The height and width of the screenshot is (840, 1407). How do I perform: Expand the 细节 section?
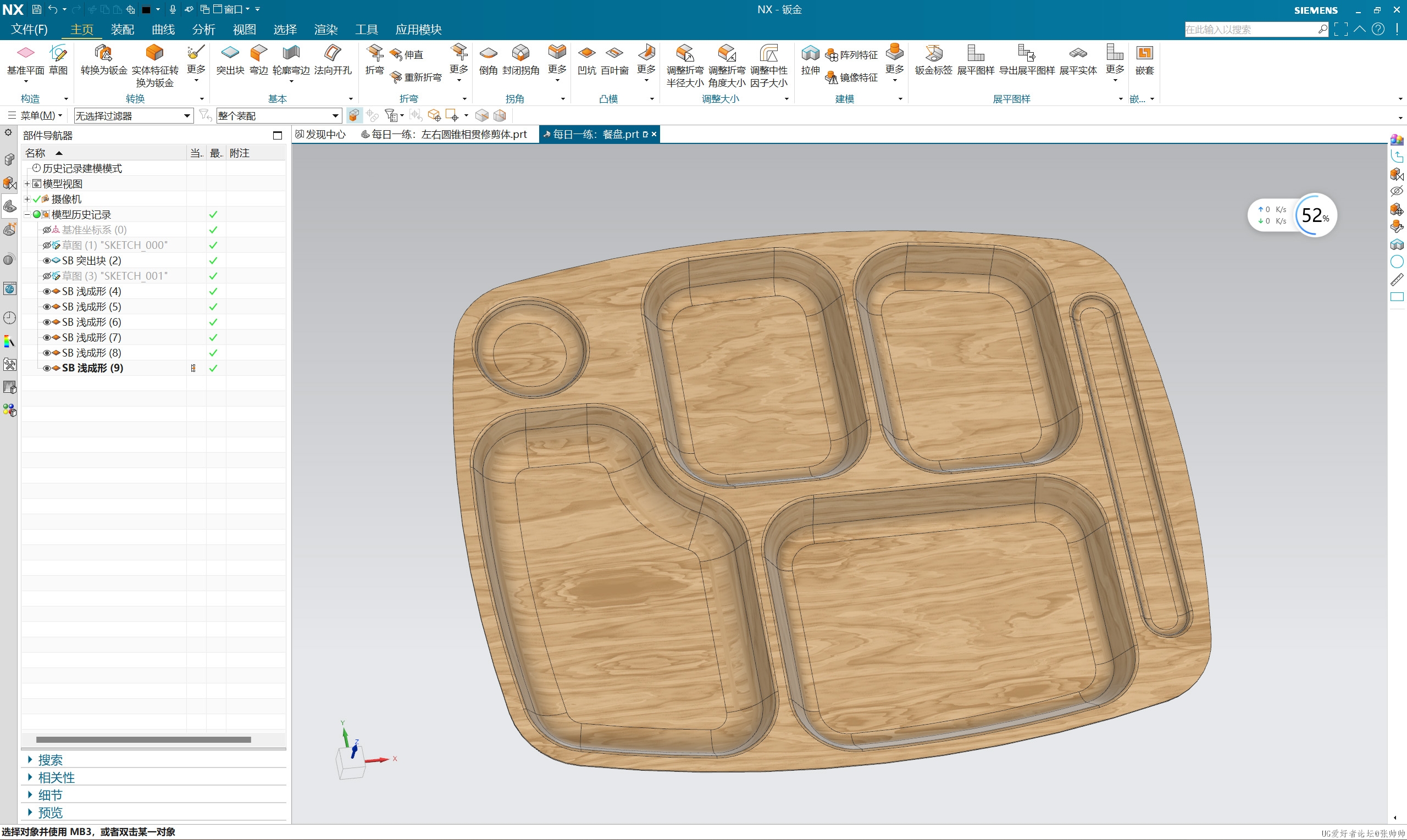pos(50,795)
